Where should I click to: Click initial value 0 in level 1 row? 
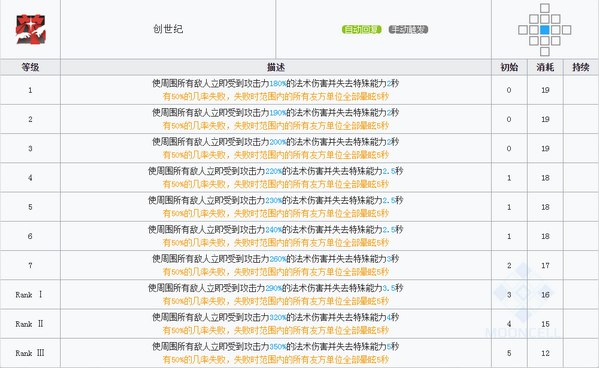pyautogui.click(x=509, y=90)
